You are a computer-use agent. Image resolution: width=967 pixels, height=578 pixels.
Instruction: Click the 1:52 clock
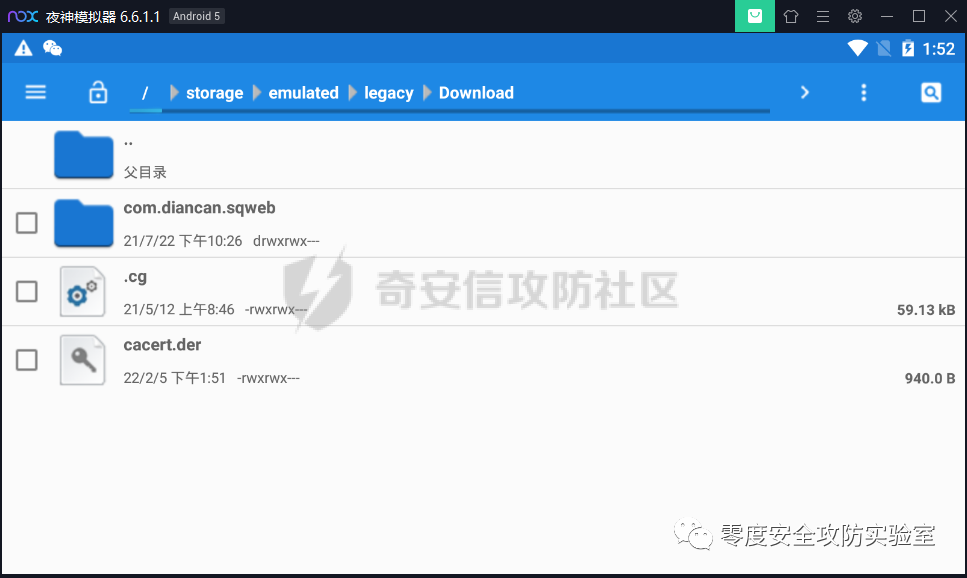[939, 49]
